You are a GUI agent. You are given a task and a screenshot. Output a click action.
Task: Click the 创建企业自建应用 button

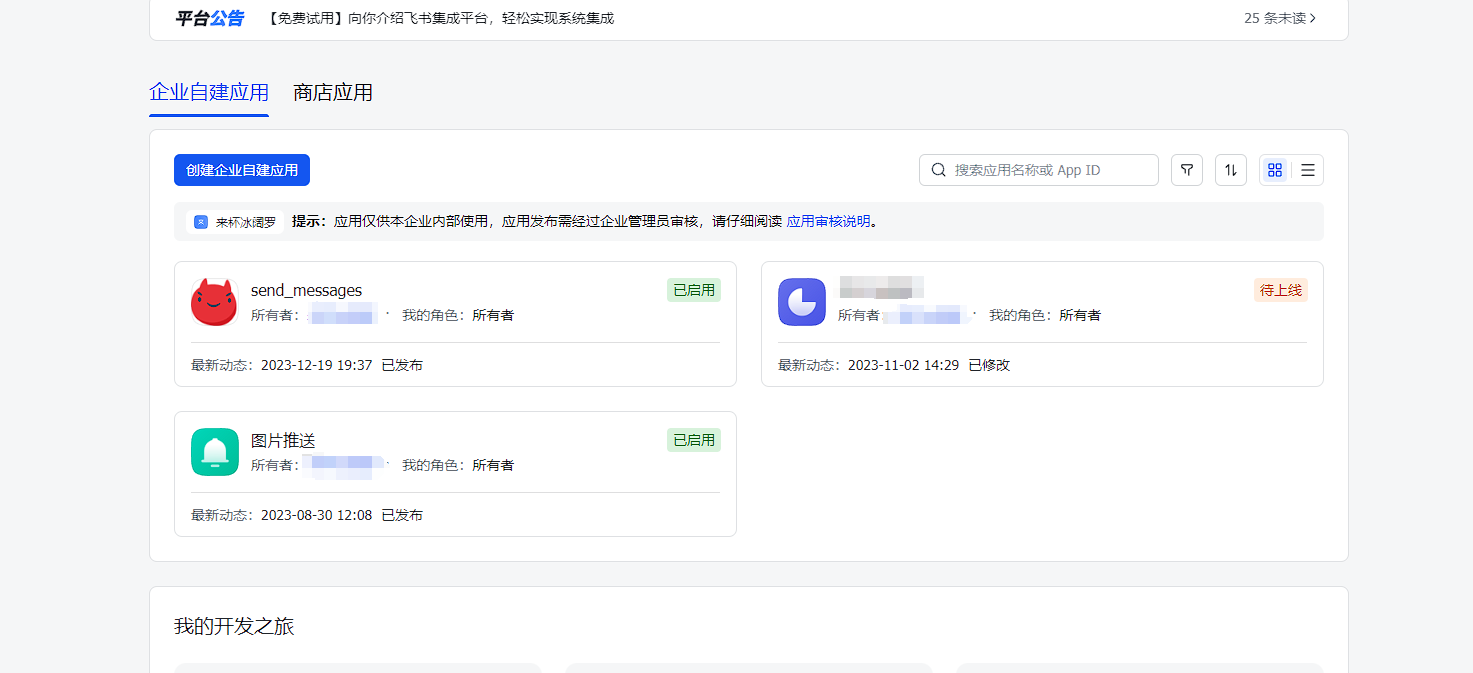pyautogui.click(x=242, y=170)
